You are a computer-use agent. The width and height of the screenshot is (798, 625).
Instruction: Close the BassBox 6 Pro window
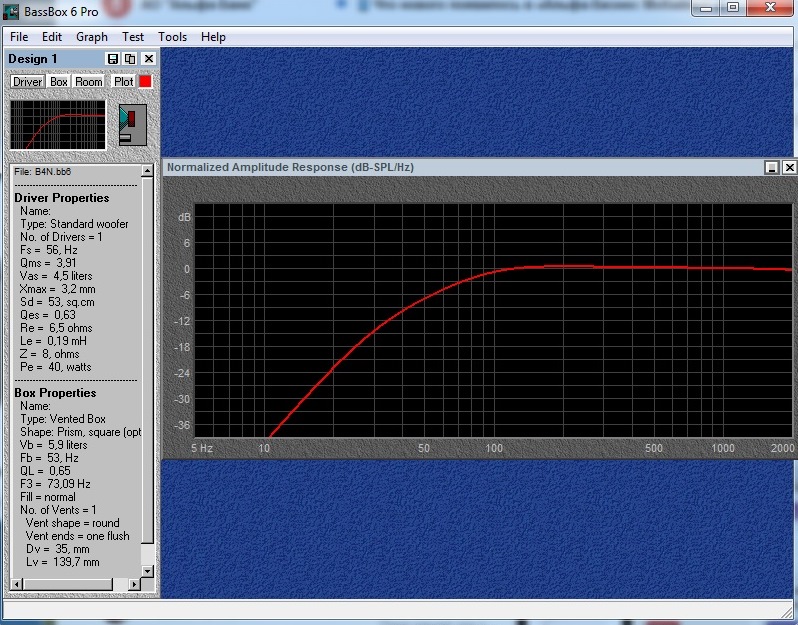771,8
